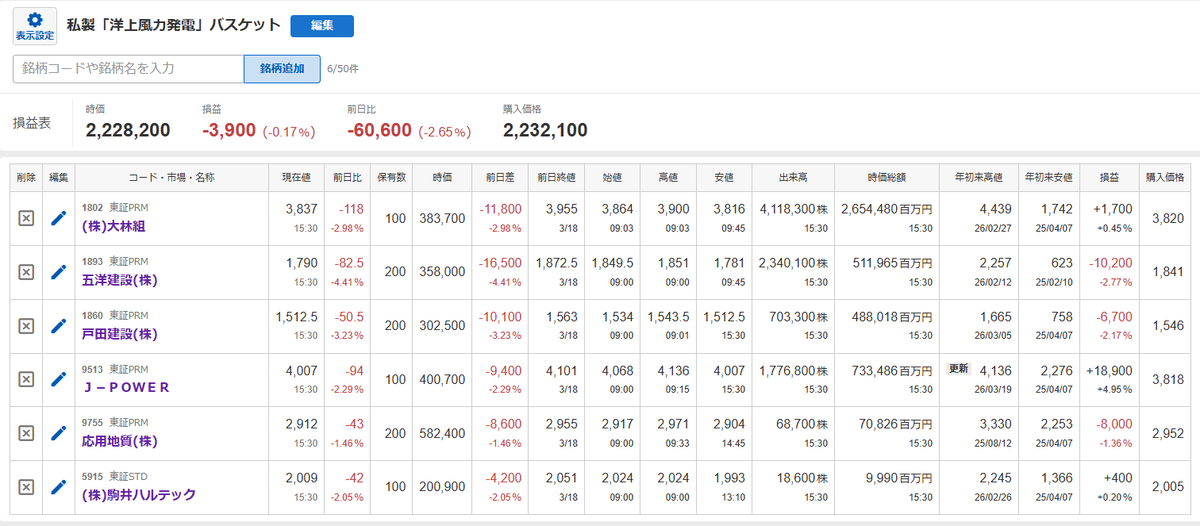1200x526 pixels.
Task: Click the 年初来安値 column header
Action: click(1048, 178)
